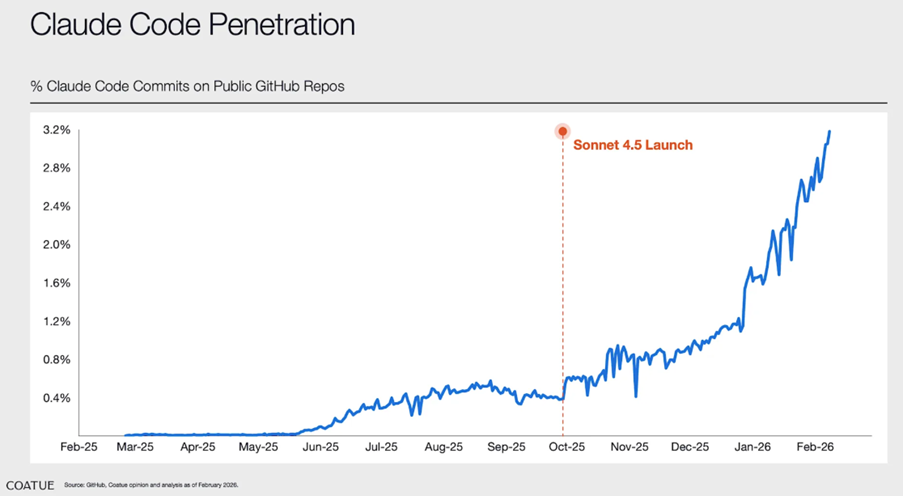Click the Jun-25 x-axis label

pos(321,447)
